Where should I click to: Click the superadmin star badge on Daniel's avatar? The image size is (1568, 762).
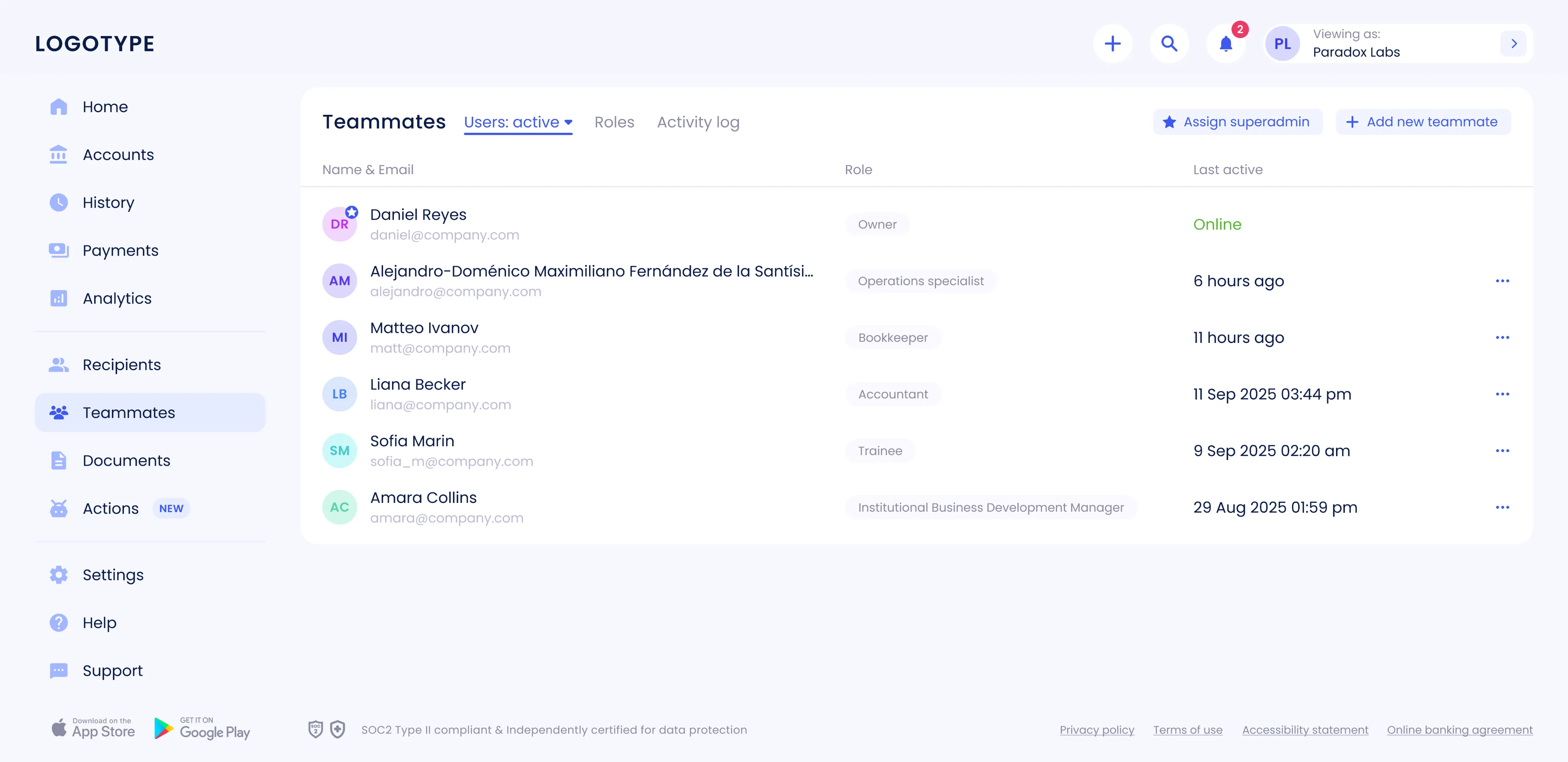351,212
